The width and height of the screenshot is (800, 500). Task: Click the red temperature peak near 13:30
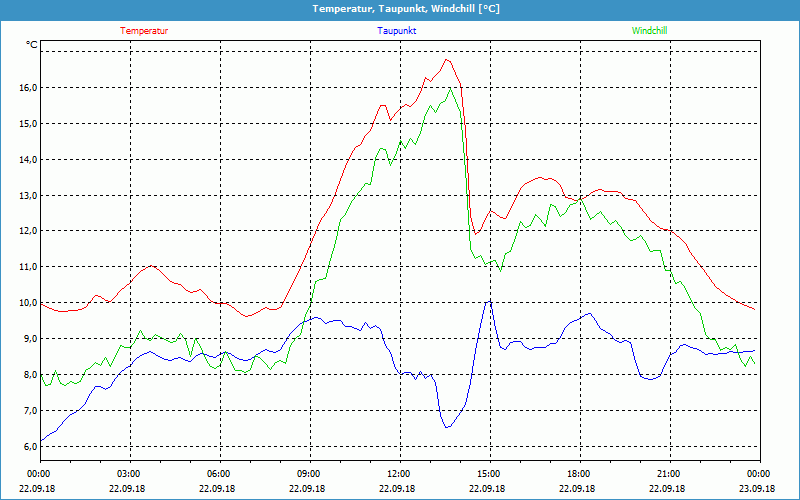[x=446, y=60]
